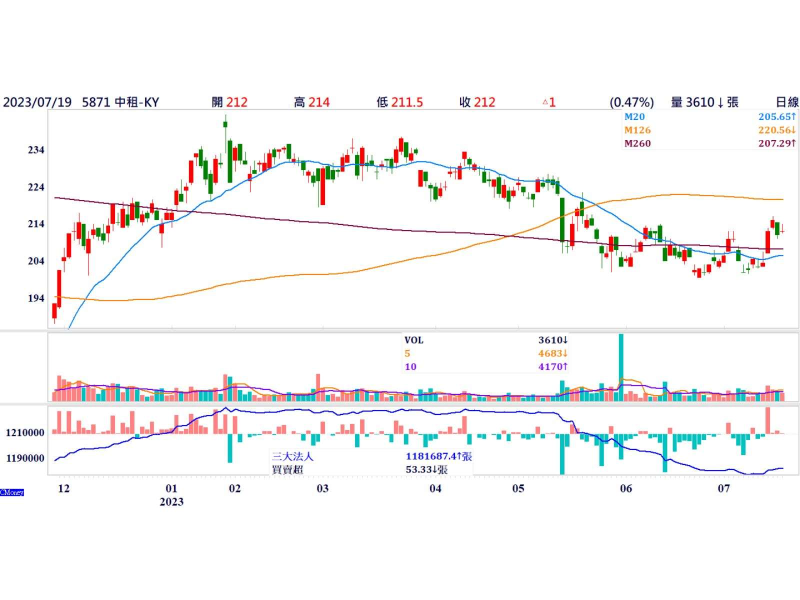Click the 買賣超 legend label

click(287, 469)
